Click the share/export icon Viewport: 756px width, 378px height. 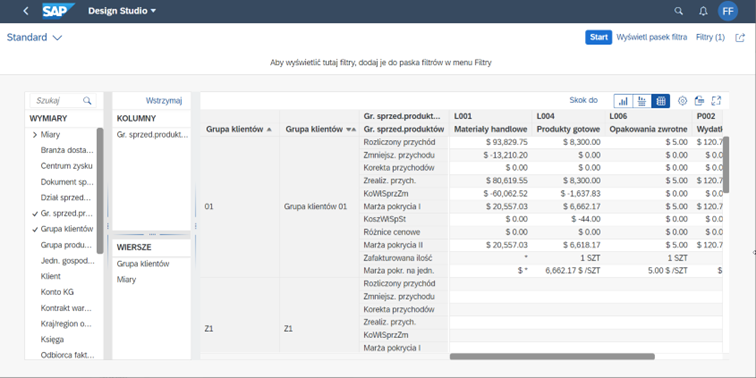tap(740, 38)
